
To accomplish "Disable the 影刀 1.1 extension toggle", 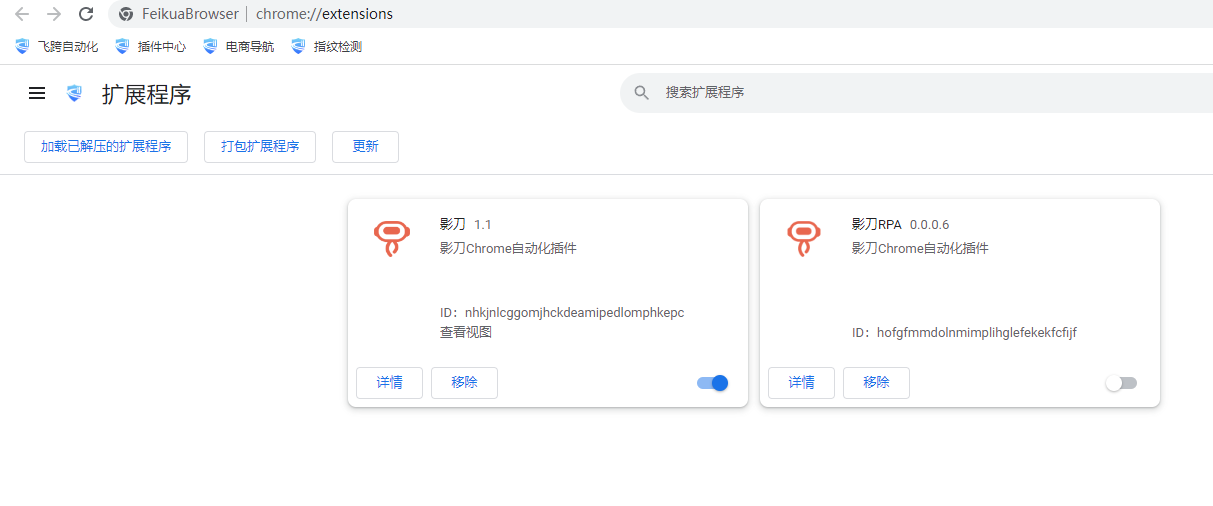I will [713, 383].
